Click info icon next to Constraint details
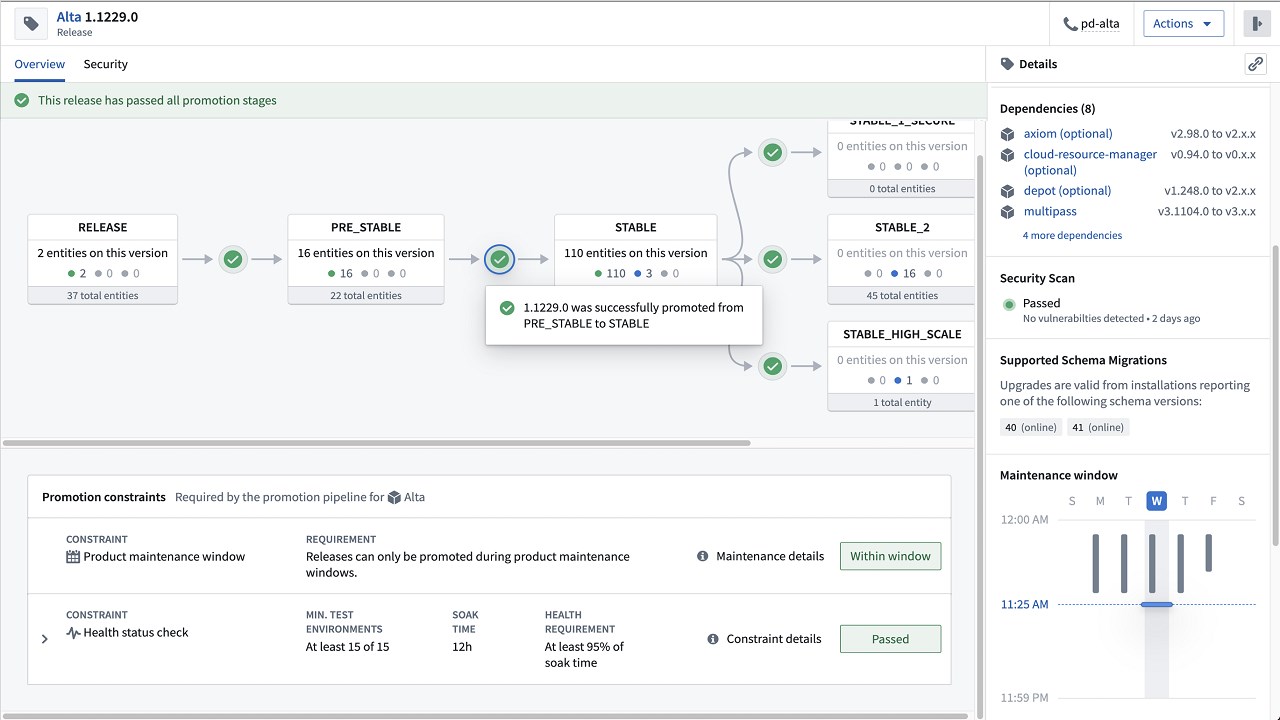Image resolution: width=1280 pixels, height=720 pixels. (x=713, y=639)
